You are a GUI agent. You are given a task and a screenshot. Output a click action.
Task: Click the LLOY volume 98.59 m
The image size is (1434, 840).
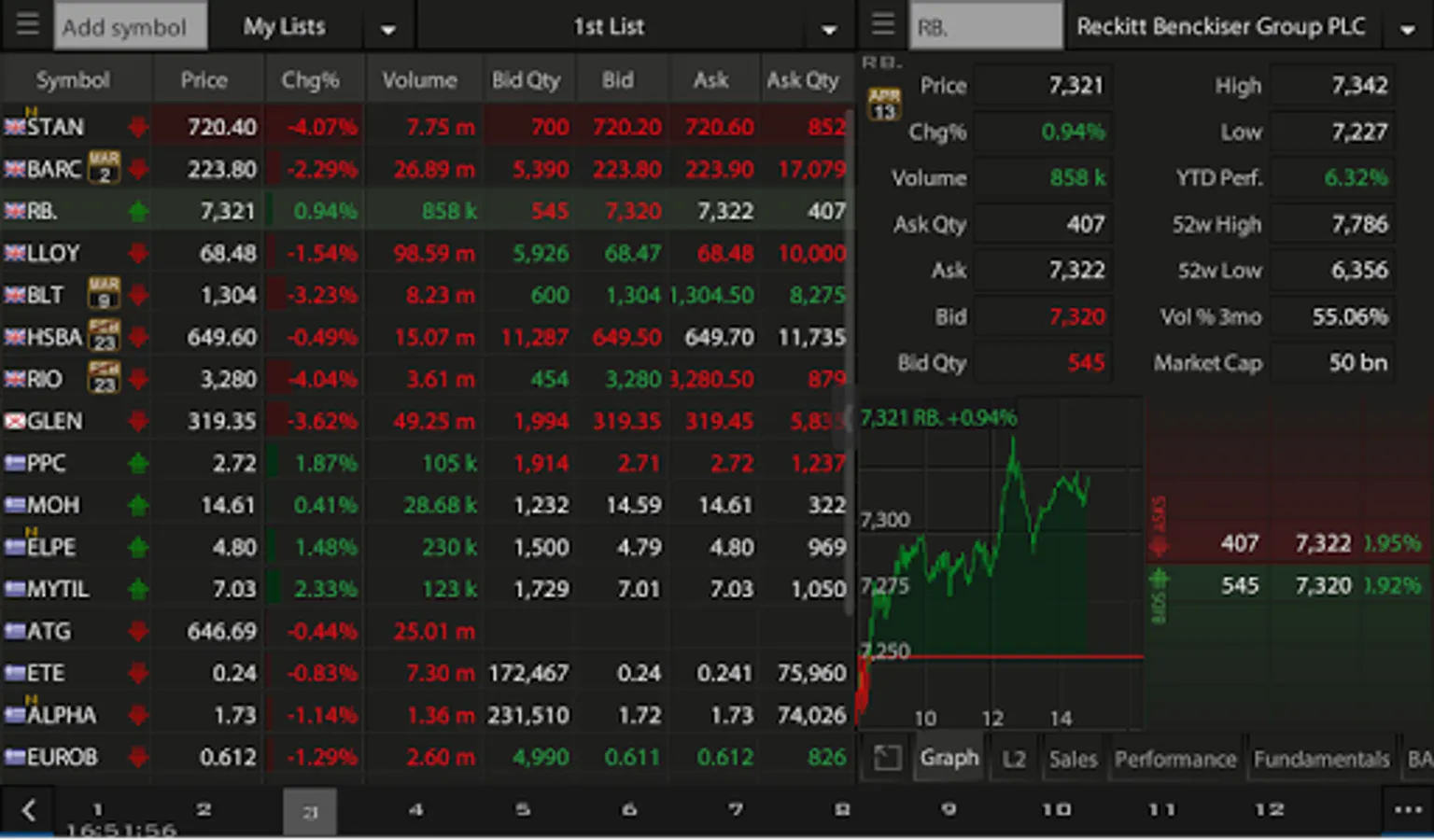click(434, 253)
